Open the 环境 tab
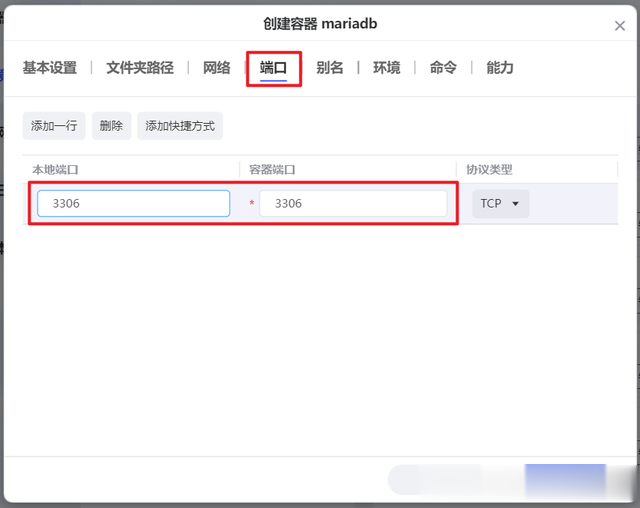 pyautogui.click(x=387, y=68)
